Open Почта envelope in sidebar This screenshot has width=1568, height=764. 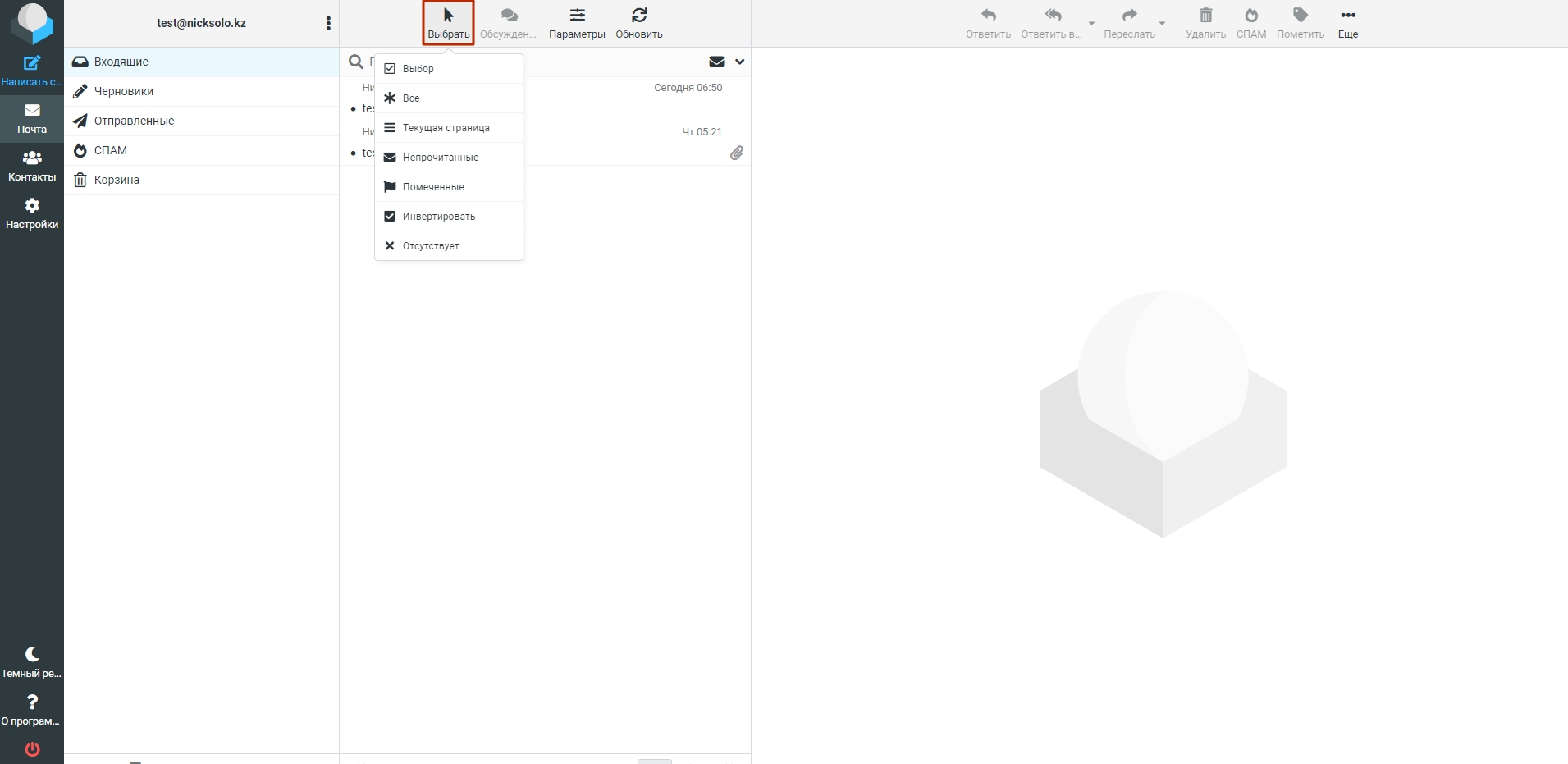tap(32, 118)
